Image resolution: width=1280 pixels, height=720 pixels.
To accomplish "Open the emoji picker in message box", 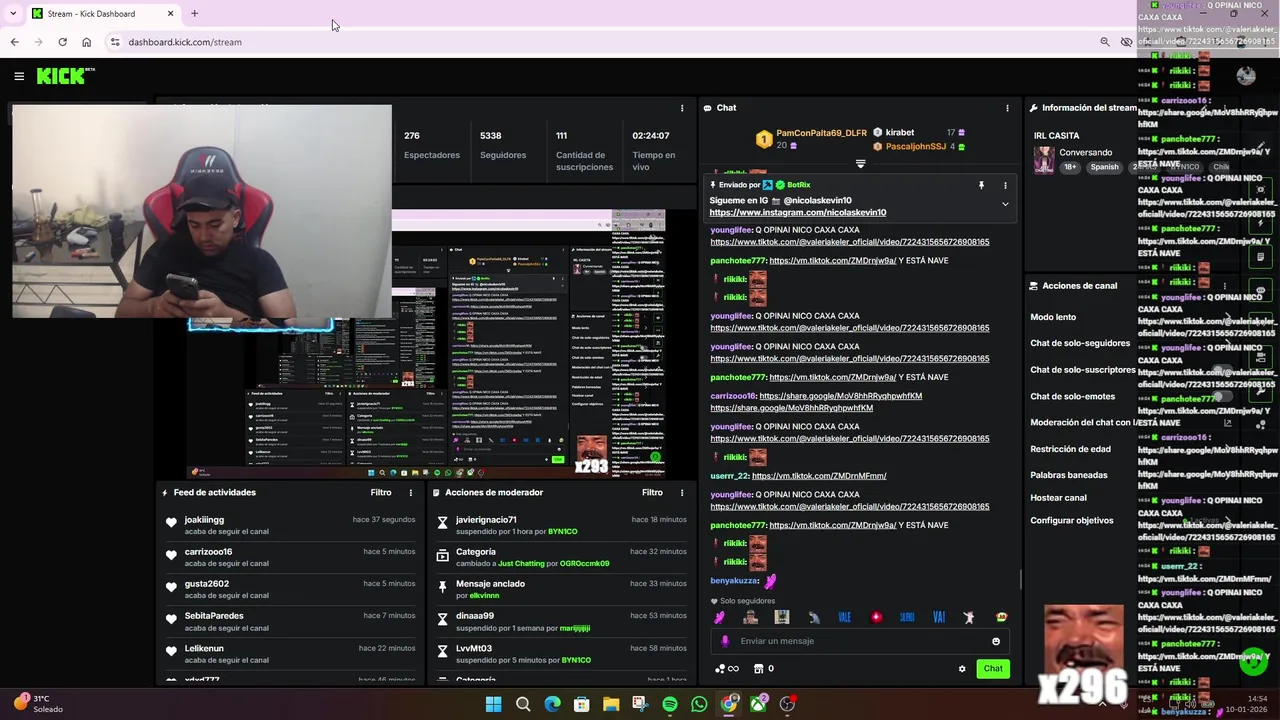I will click(x=996, y=642).
